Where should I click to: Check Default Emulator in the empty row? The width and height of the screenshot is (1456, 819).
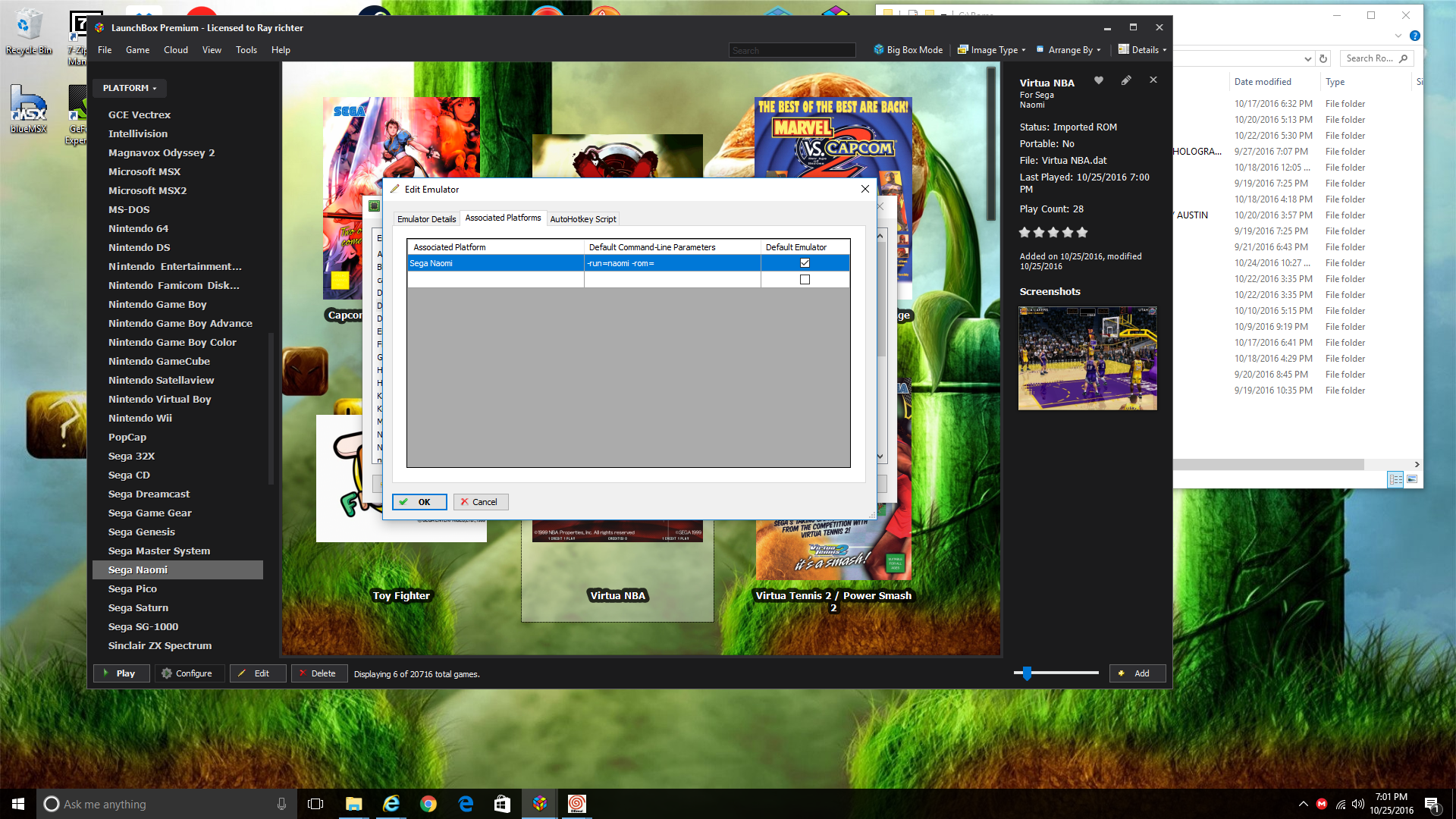click(805, 280)
